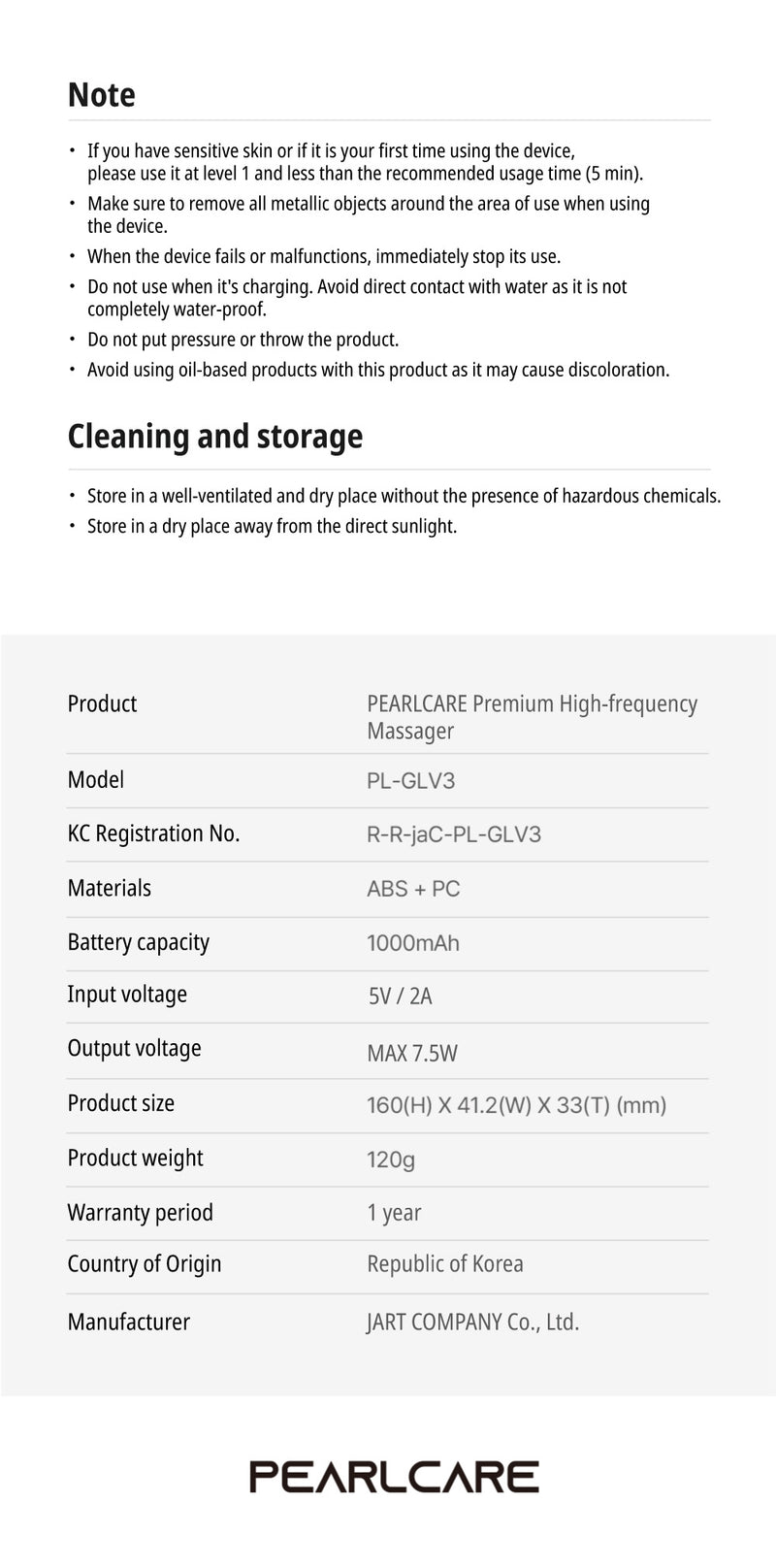The height and width of the screenshot is (1568, 776).
Task: Click the model value PL-GLV3
Action: (x=411, y=781)
